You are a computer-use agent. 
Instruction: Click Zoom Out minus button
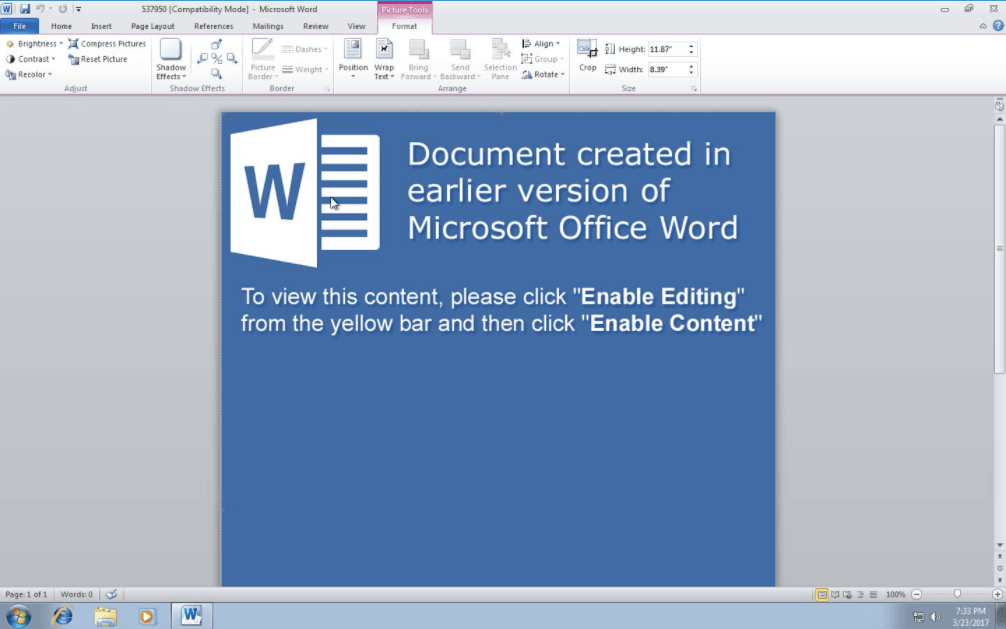(916, 594)
